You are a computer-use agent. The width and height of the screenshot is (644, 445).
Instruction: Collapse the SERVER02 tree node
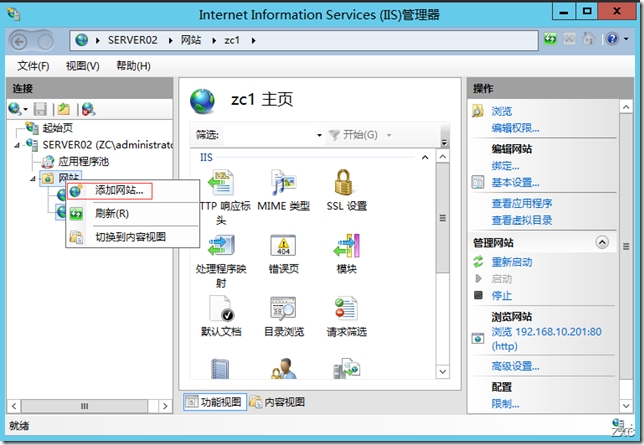17,145
